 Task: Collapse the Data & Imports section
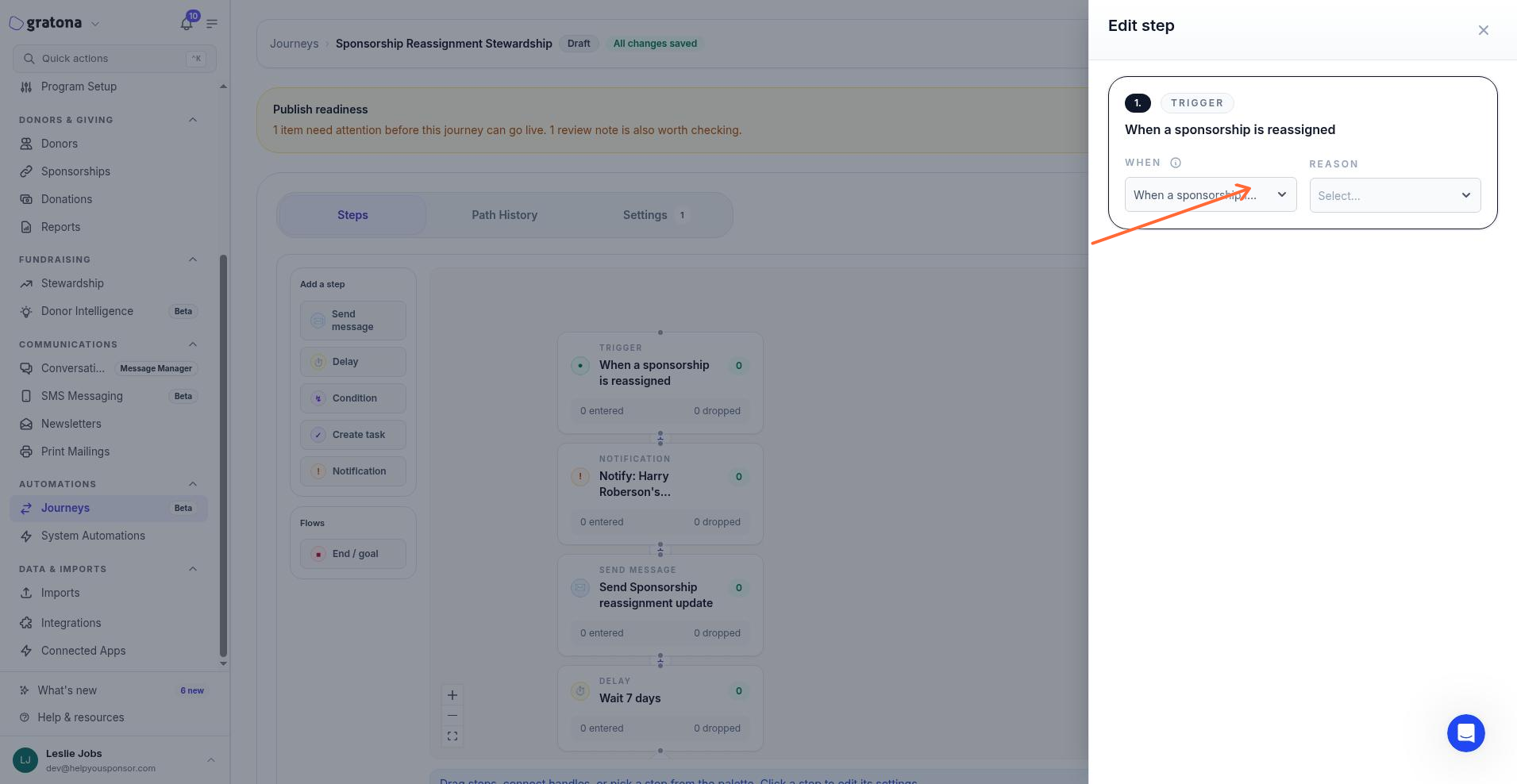pos(192,569)
